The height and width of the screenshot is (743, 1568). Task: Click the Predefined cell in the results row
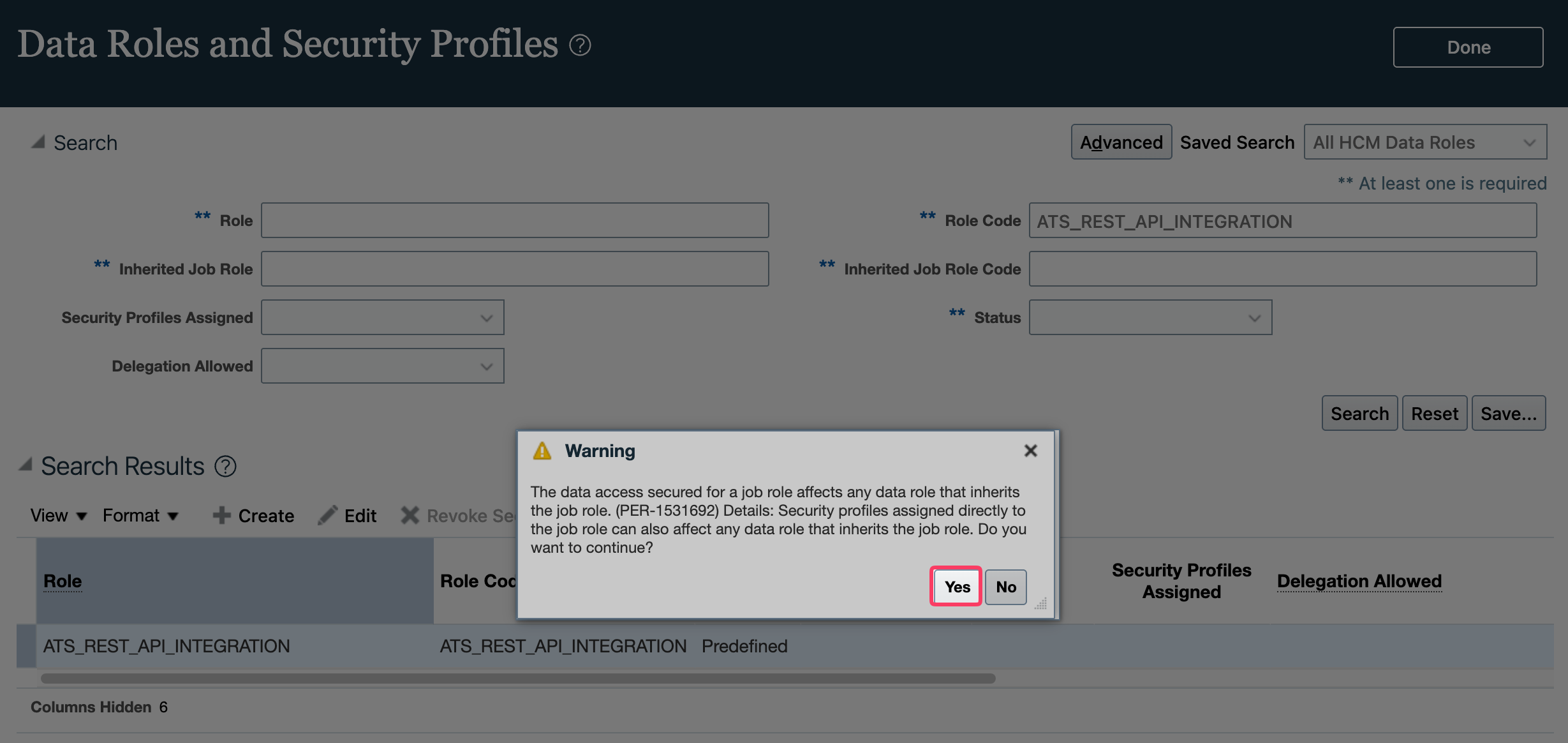click(744, 646)
